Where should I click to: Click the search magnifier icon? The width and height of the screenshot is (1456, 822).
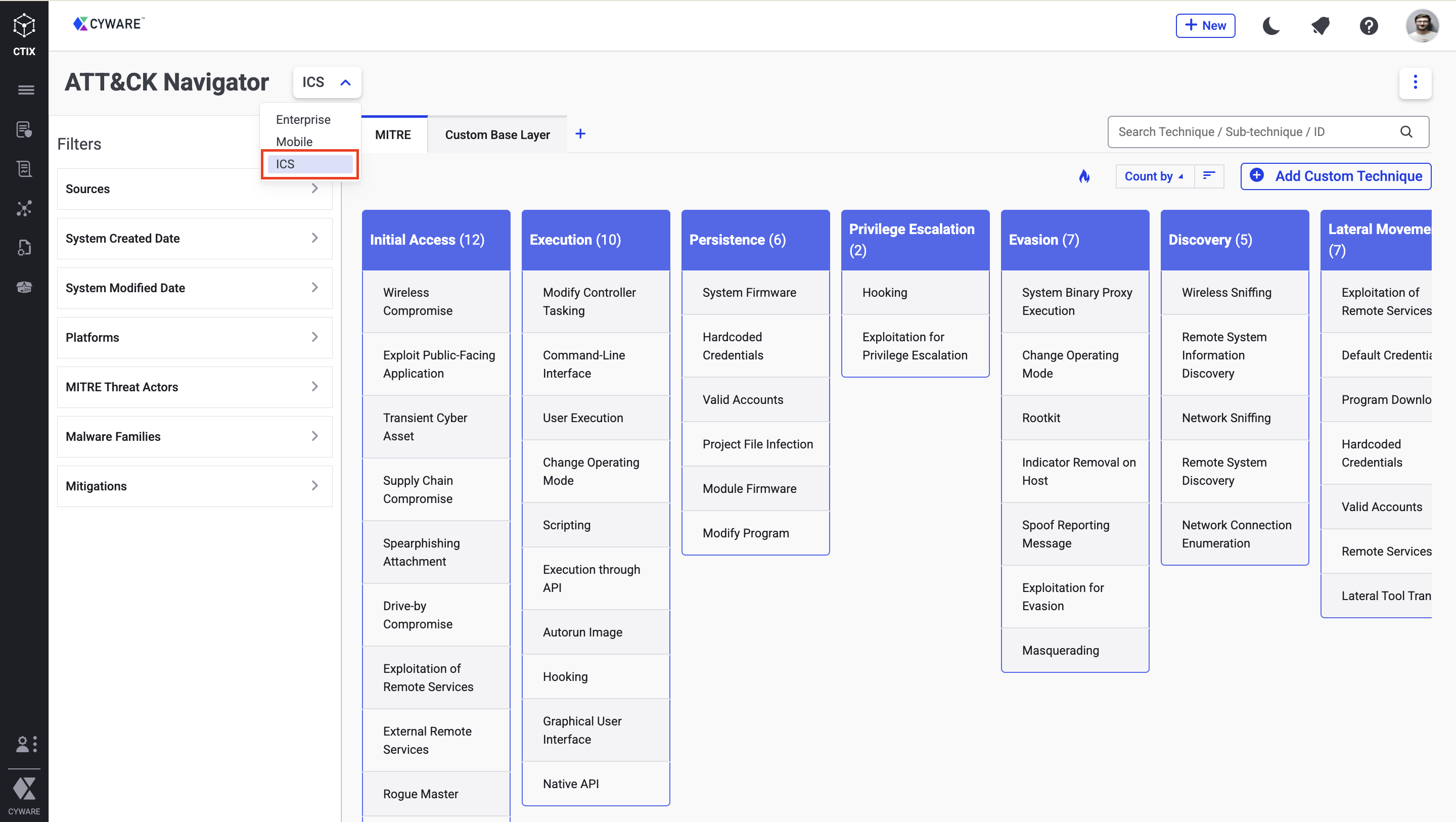(x=1406, y=132)
